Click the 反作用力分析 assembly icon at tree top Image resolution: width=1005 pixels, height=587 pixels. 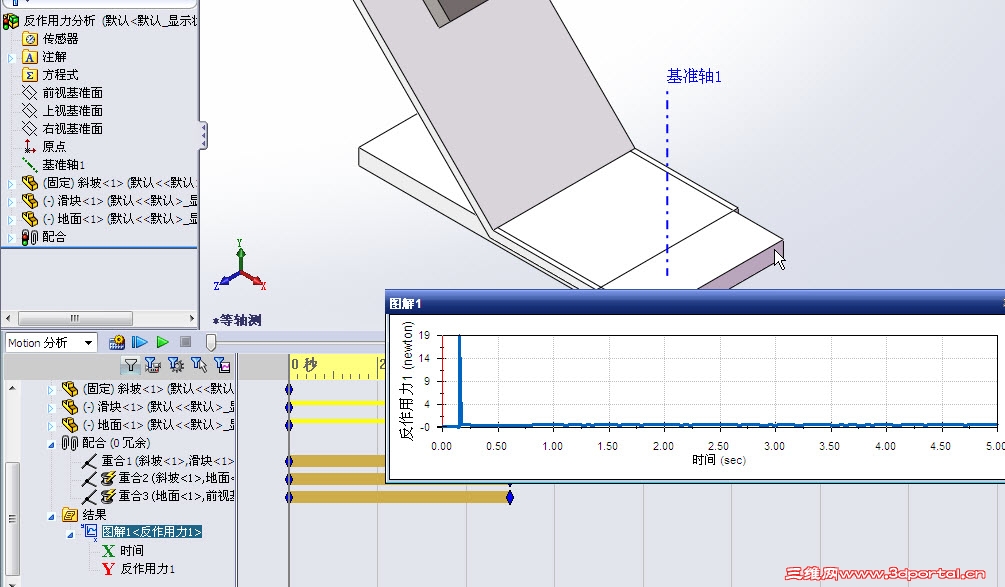11,21
